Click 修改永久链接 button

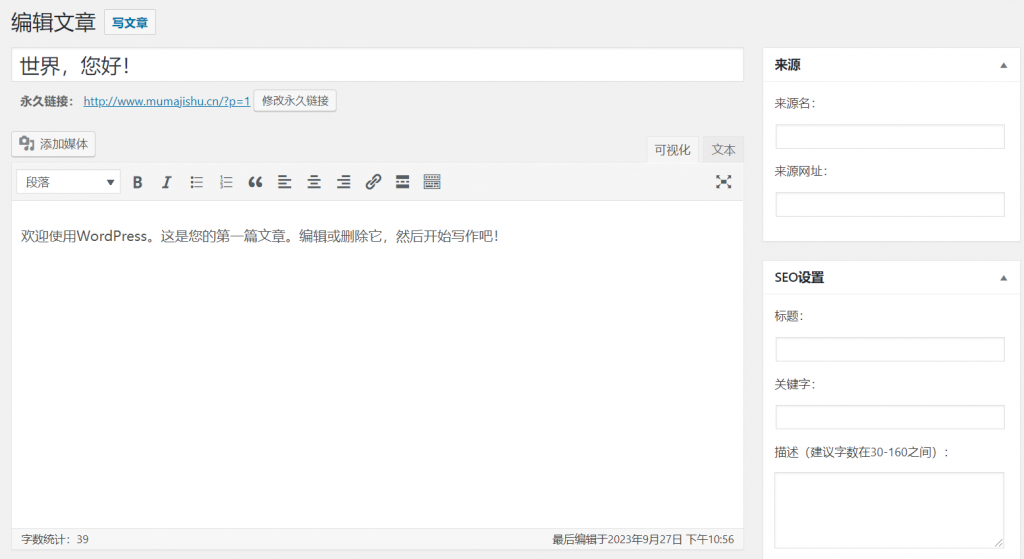pos(295,101)
